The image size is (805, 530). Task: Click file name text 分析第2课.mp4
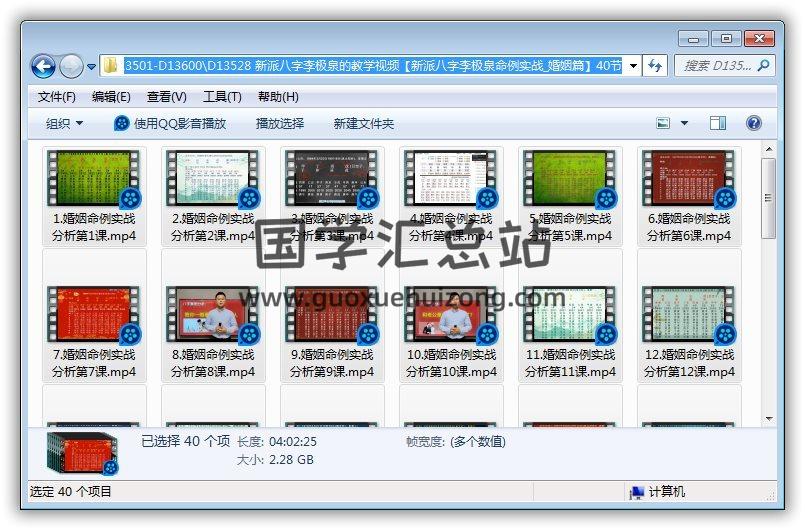tap(213, 236)
